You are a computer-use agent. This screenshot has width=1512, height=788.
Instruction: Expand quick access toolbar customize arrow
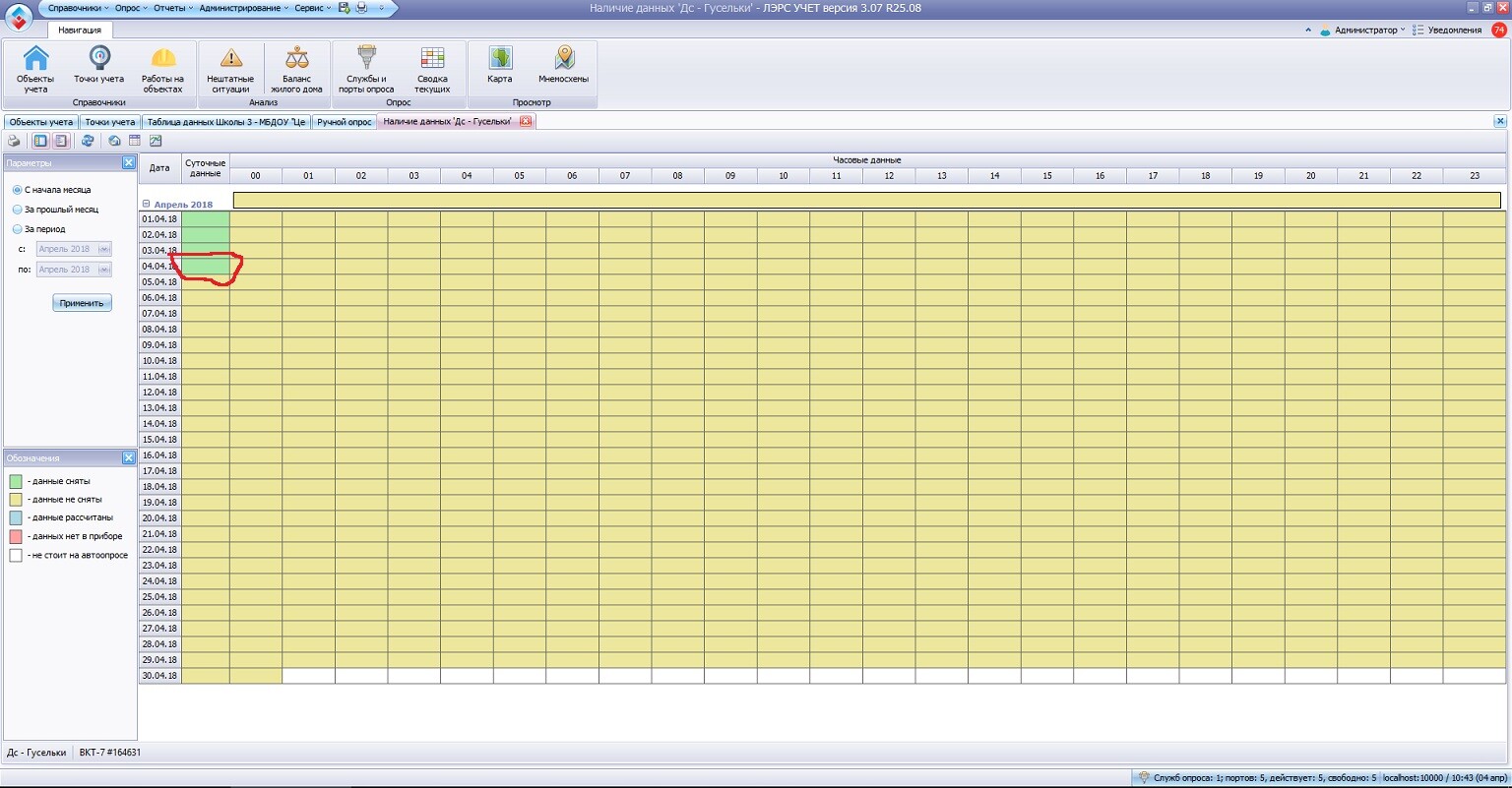[x=380, y=8]
